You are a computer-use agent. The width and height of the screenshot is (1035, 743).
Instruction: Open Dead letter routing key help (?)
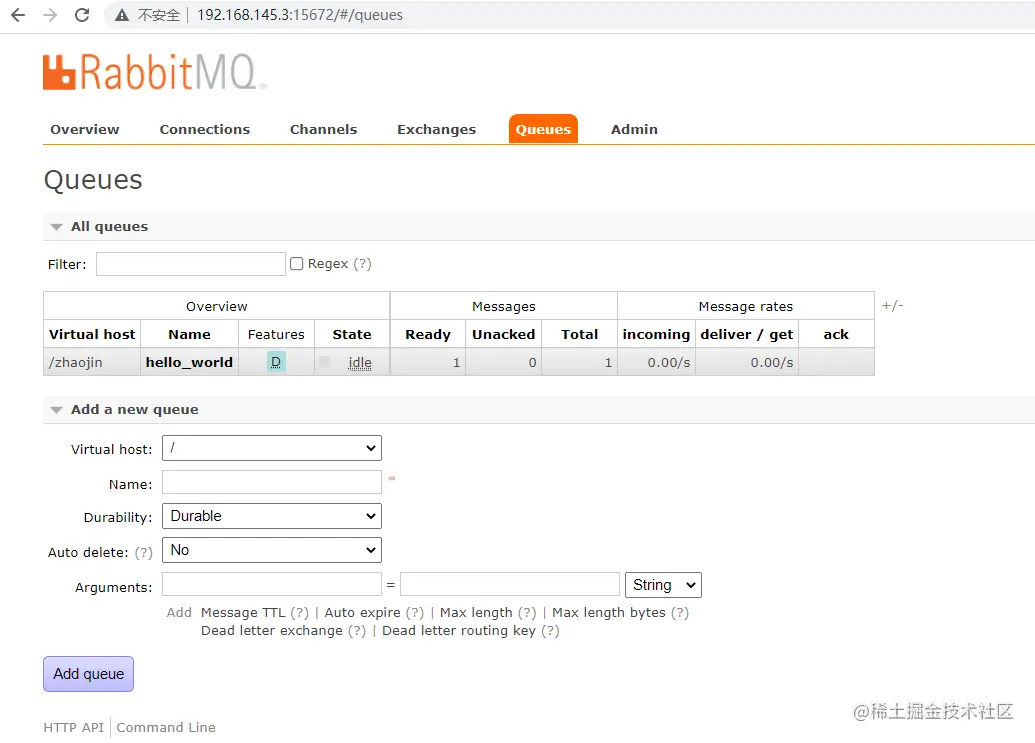point(550,630)
